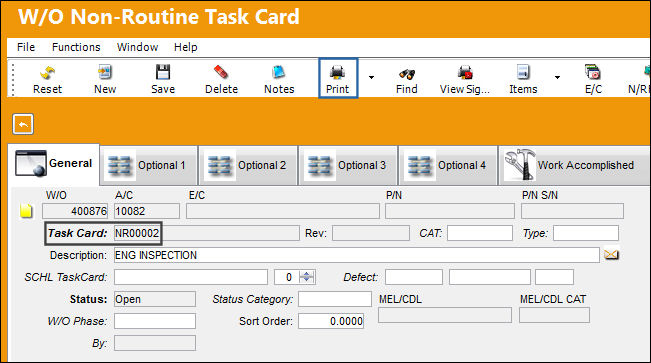Click the Reset toolbar icon
This screenshot has width=651, height=363.
(47, 79)
